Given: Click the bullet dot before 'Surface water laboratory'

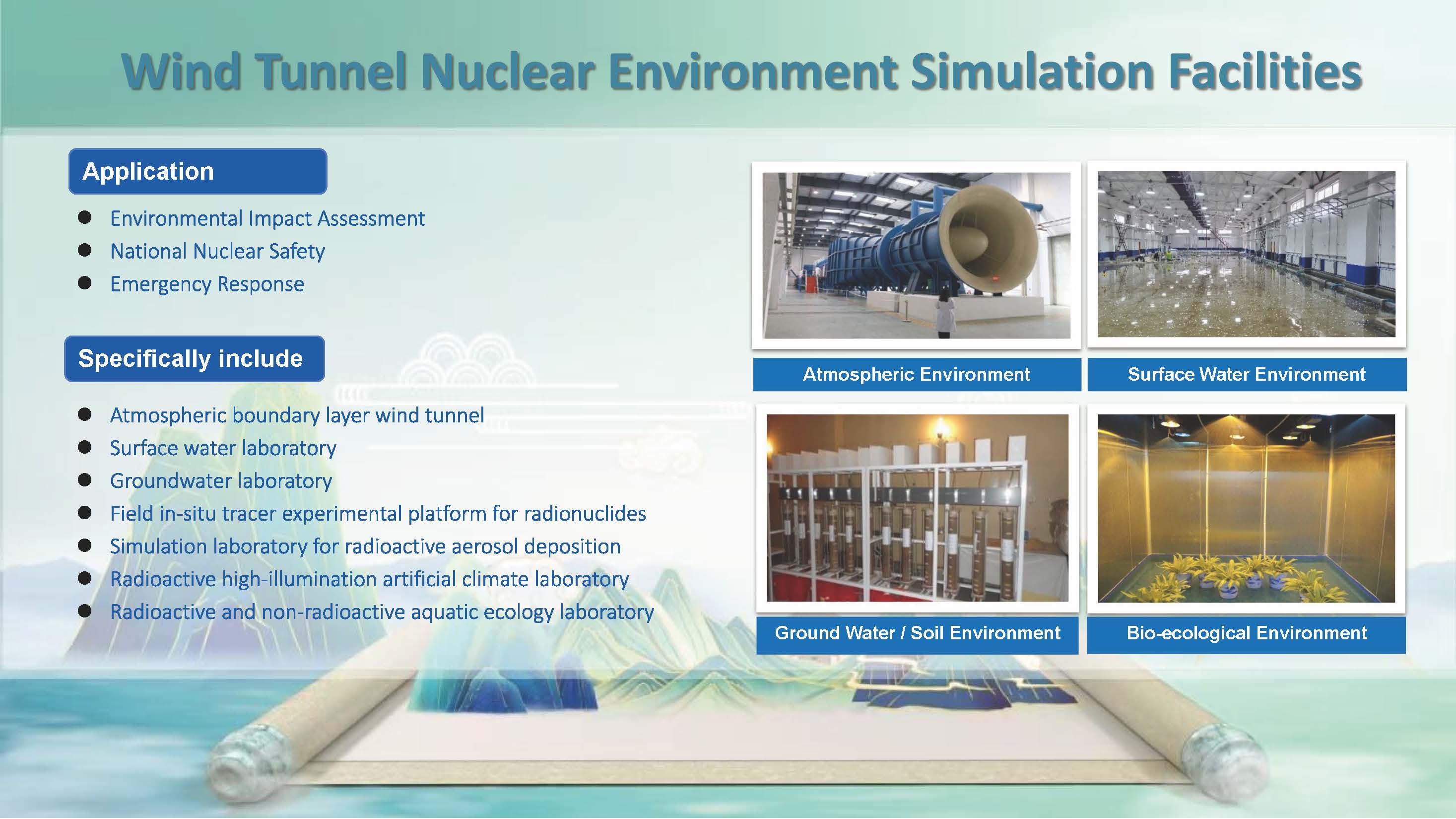Looking at the screenshot, I should point(85,447).
